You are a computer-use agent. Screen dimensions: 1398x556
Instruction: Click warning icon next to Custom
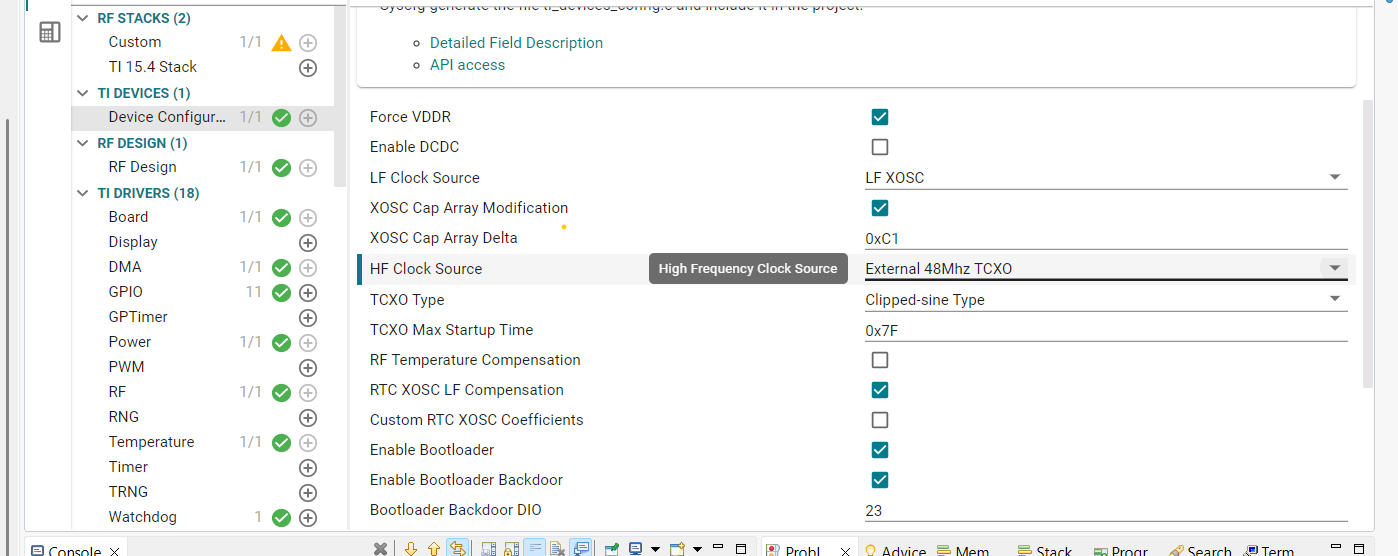click(282, 43)
